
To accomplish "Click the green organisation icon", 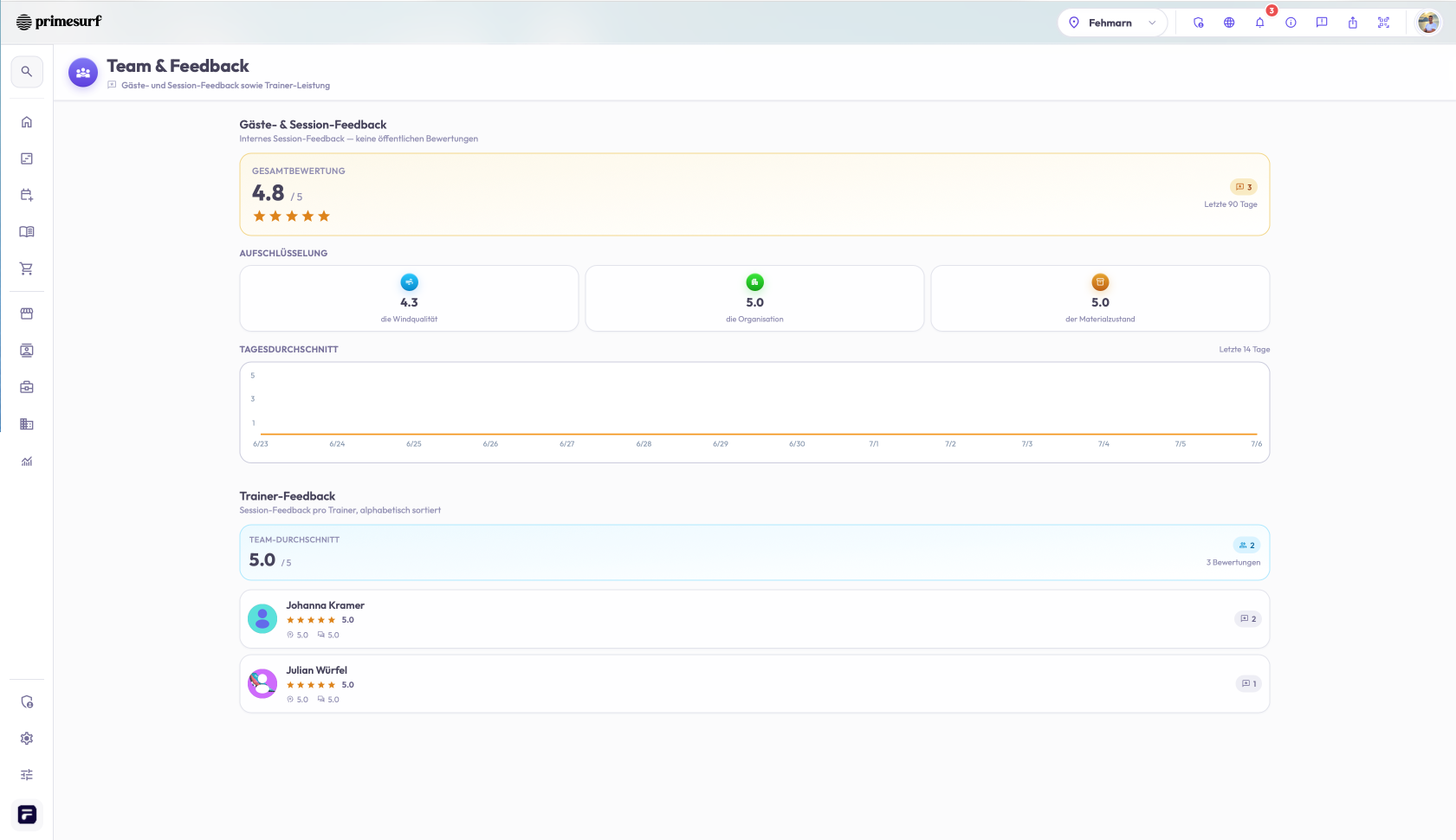I will pos(754,282).
